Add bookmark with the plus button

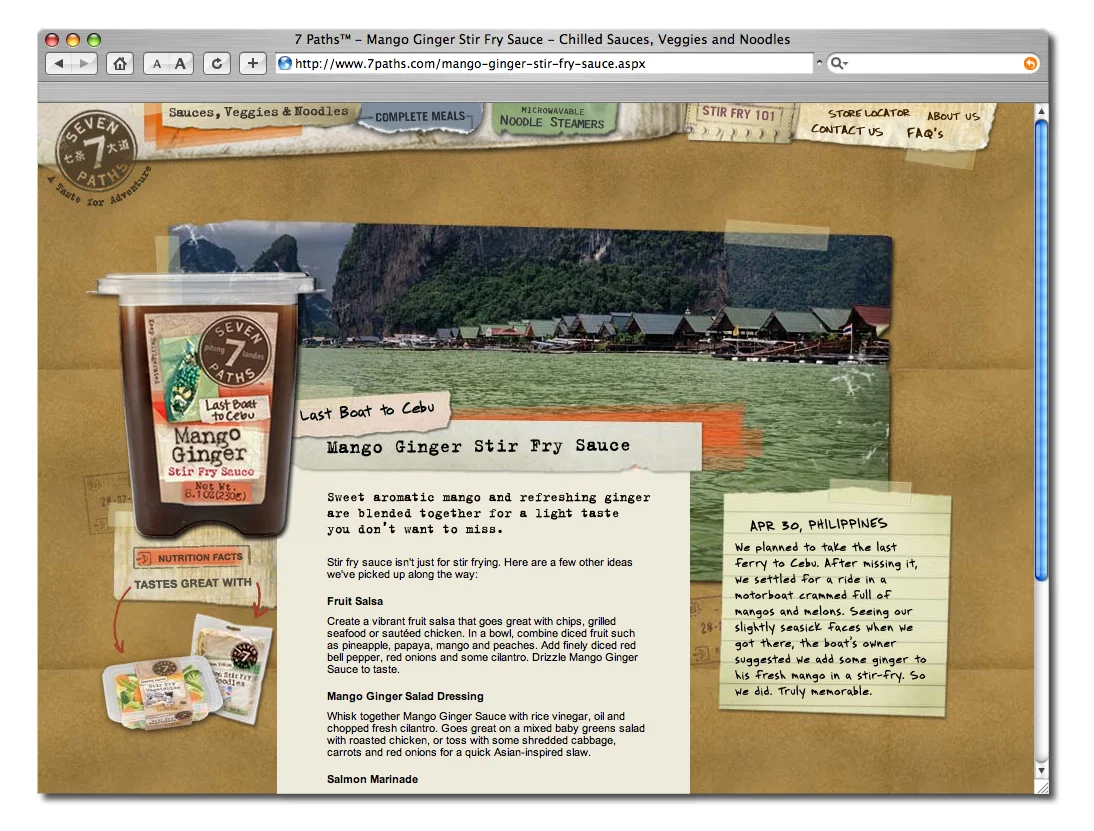(x=253, y=63)
